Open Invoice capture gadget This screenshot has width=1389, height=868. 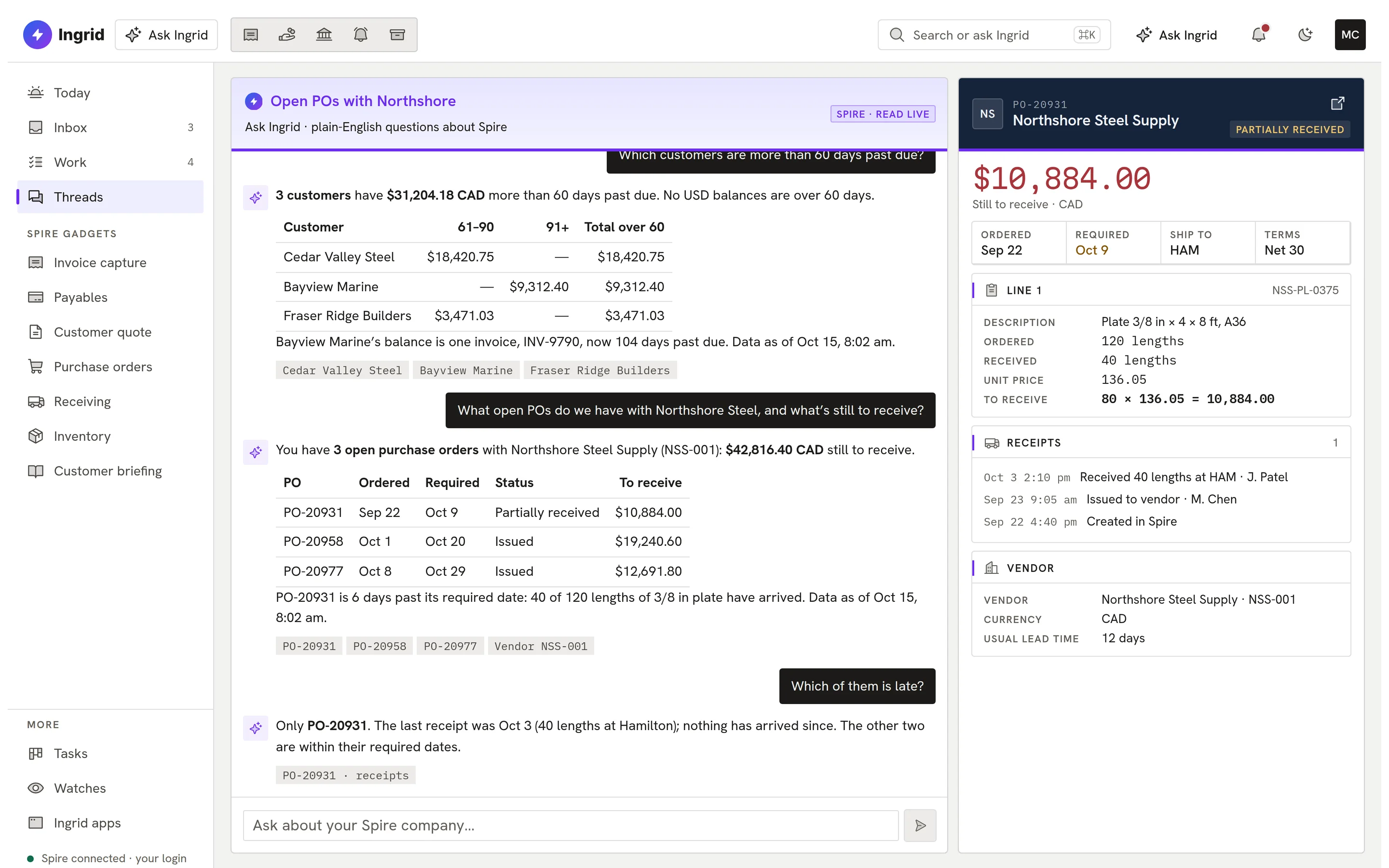(x=110, y=263)
